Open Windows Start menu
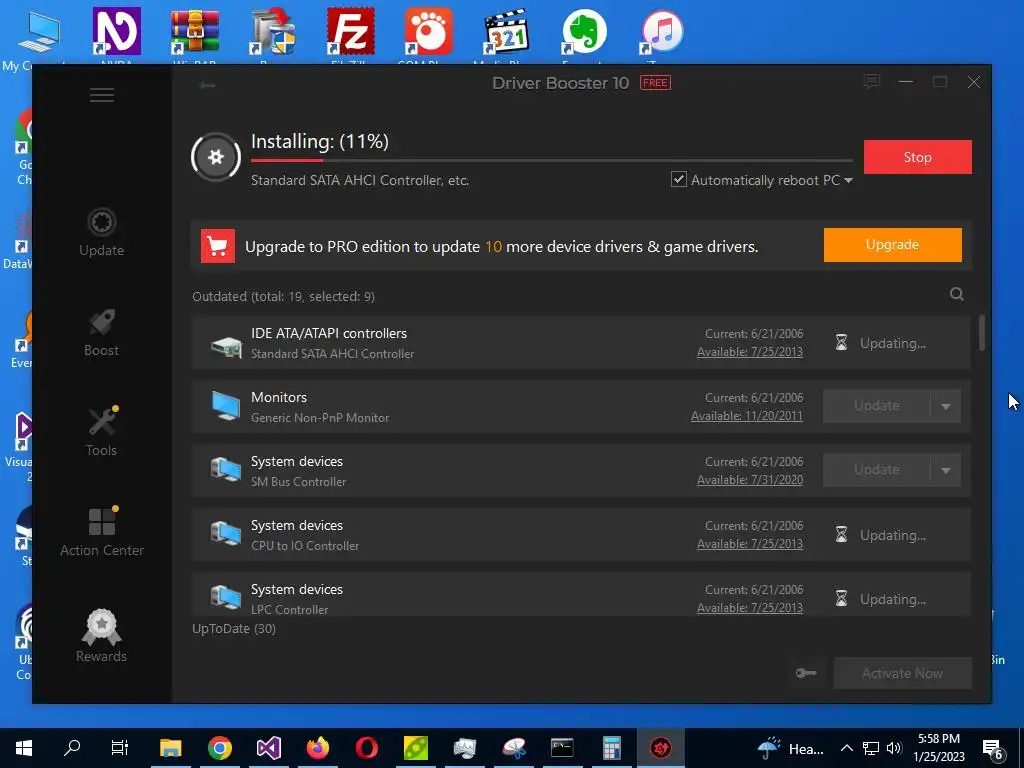 (24, 748)
